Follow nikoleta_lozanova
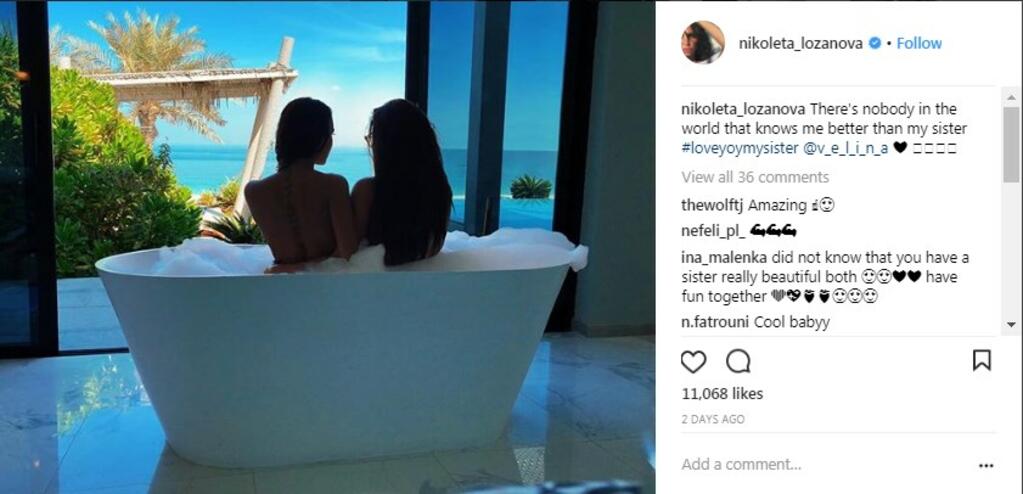The height and width of the screenshot is (494, 1023). coord(919,43)
